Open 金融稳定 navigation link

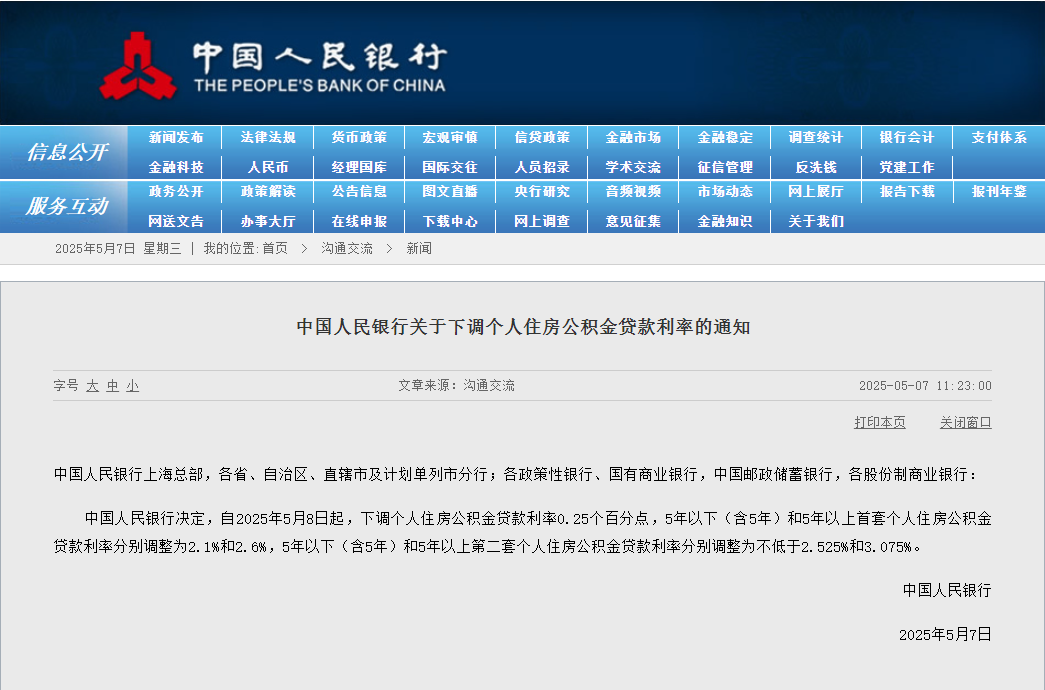click(x=725, y=137)
